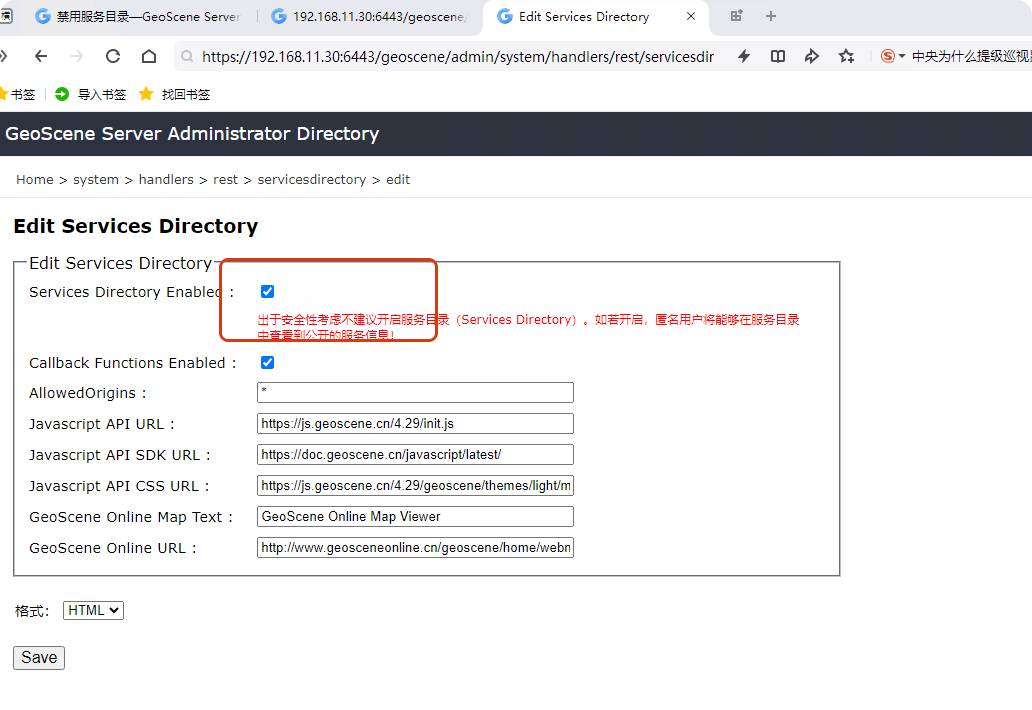Viewport: 1032px width, 710px height.
Task: Switch to 禁用服务目录 GeoScene Server tab
Action: point(138,17)
